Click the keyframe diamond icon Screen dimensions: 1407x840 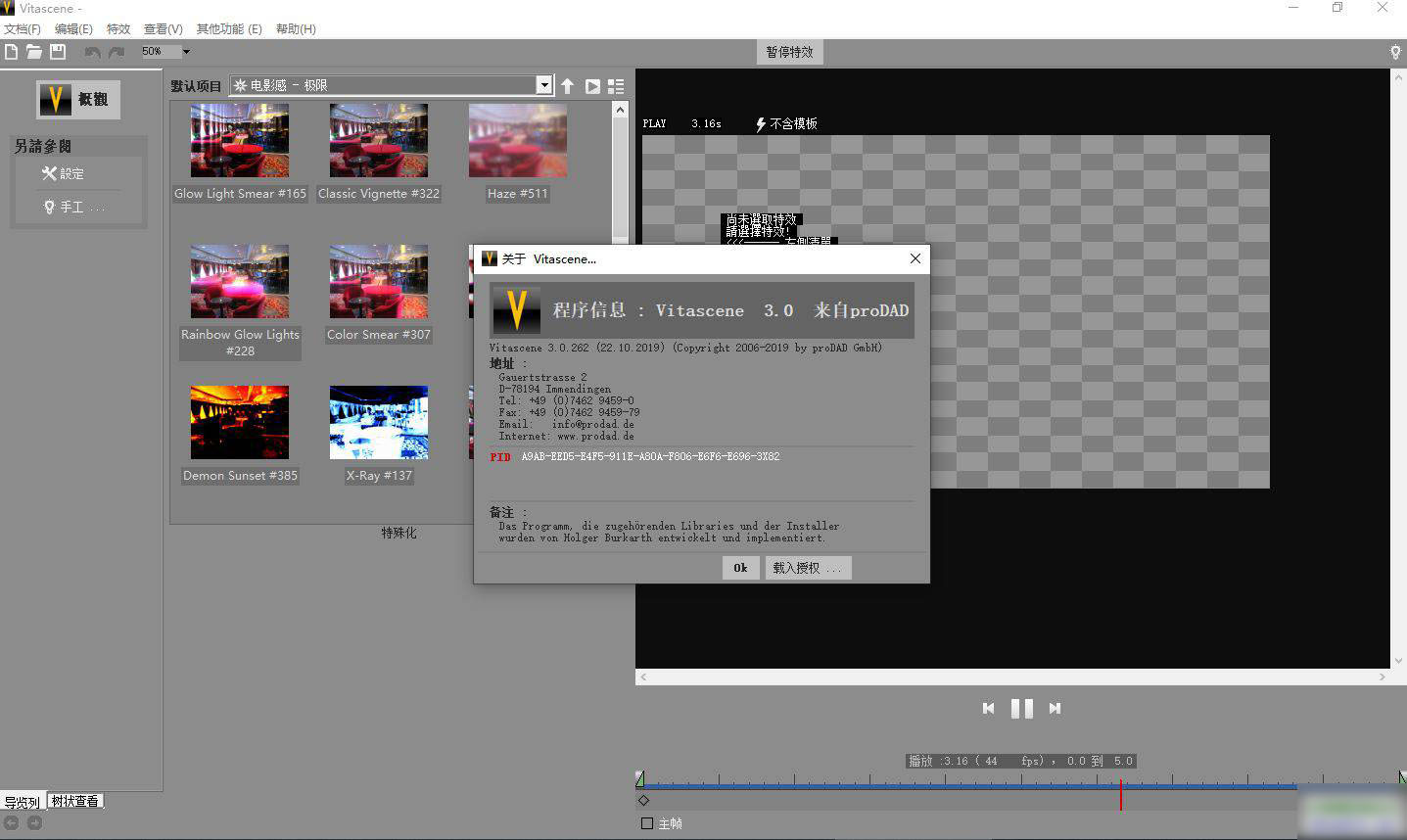644,801
